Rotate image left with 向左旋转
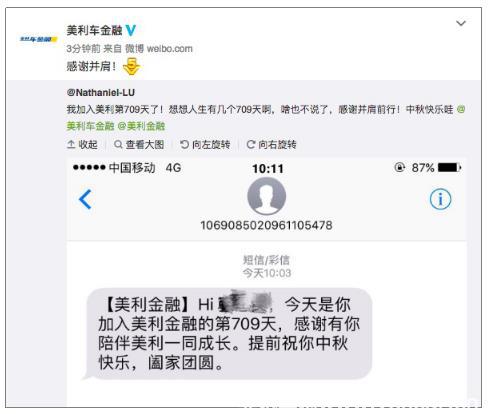 pyautogui.click(x=205, y=144)
